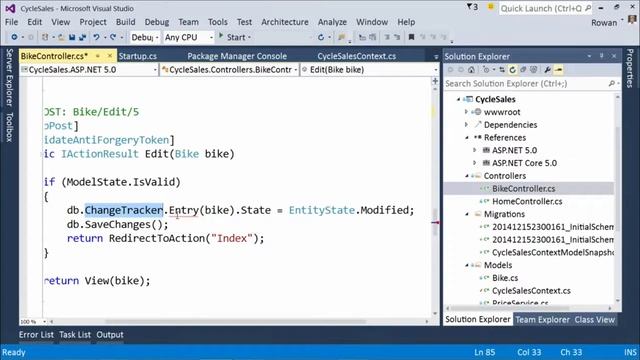The image size is (640, 360).
Task: Click the Navigate Backward toolbar icon
Action: pyautogui.click(x=14, y=37)
